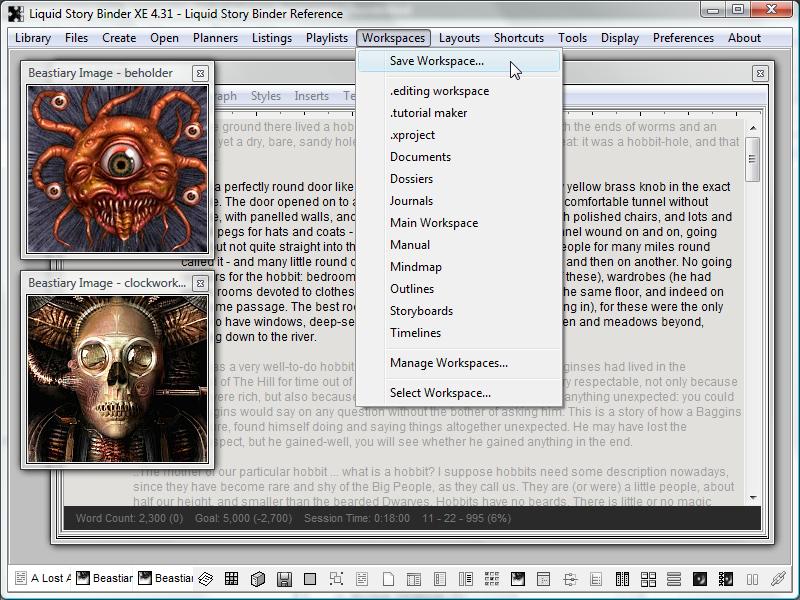Open Manage Workspaces... from the menu

tap(449, 363)
